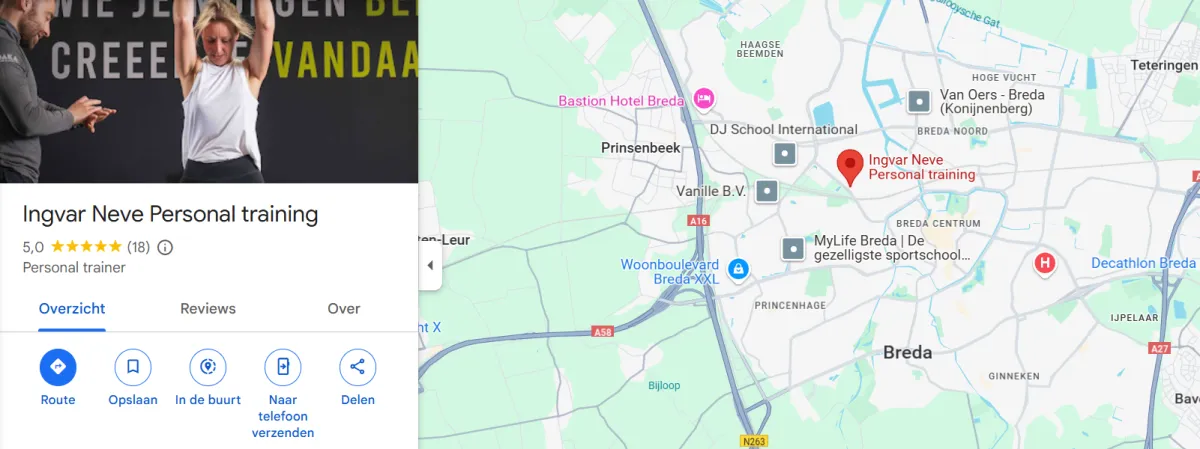This screenshot has height=449, width=1200.
Task: Click Van Oers - Breda marker
Action: (x=919, y=101)
